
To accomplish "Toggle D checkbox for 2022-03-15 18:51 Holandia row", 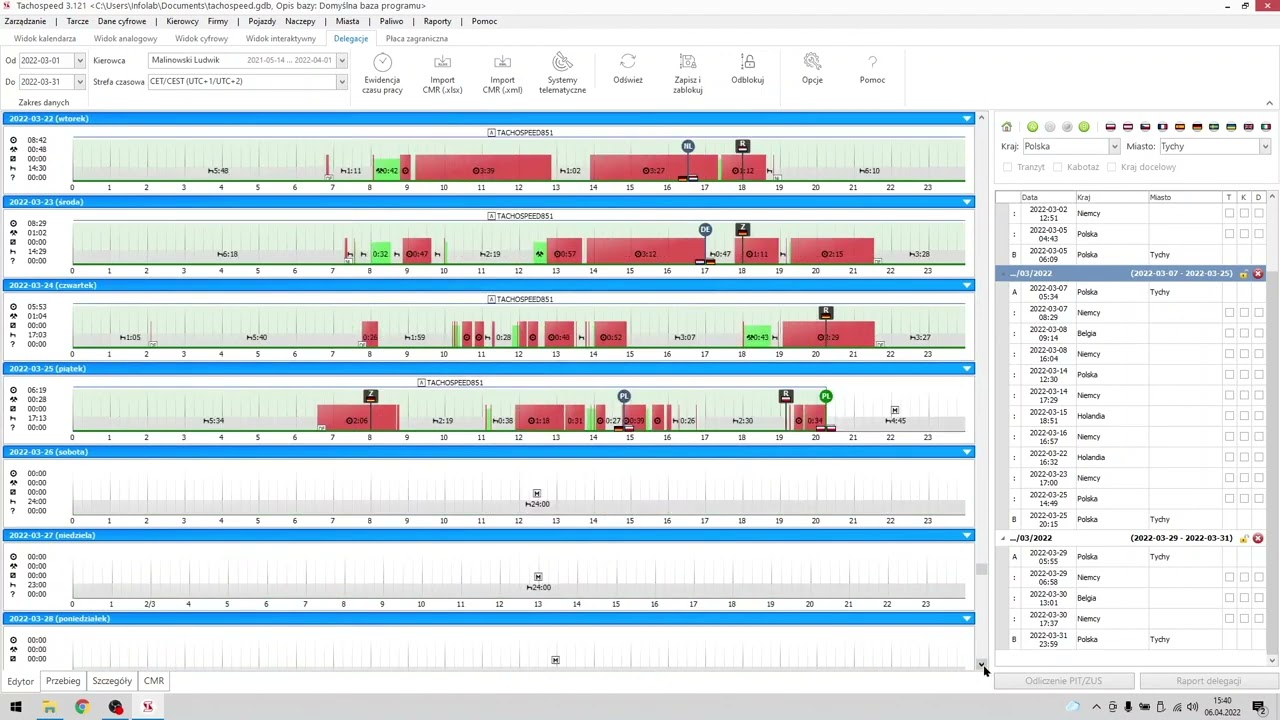I will click(1258, 416).
